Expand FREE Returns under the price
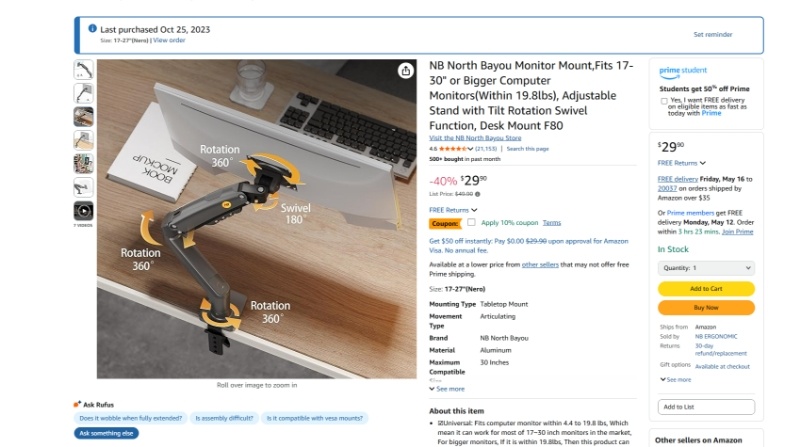 453,210
